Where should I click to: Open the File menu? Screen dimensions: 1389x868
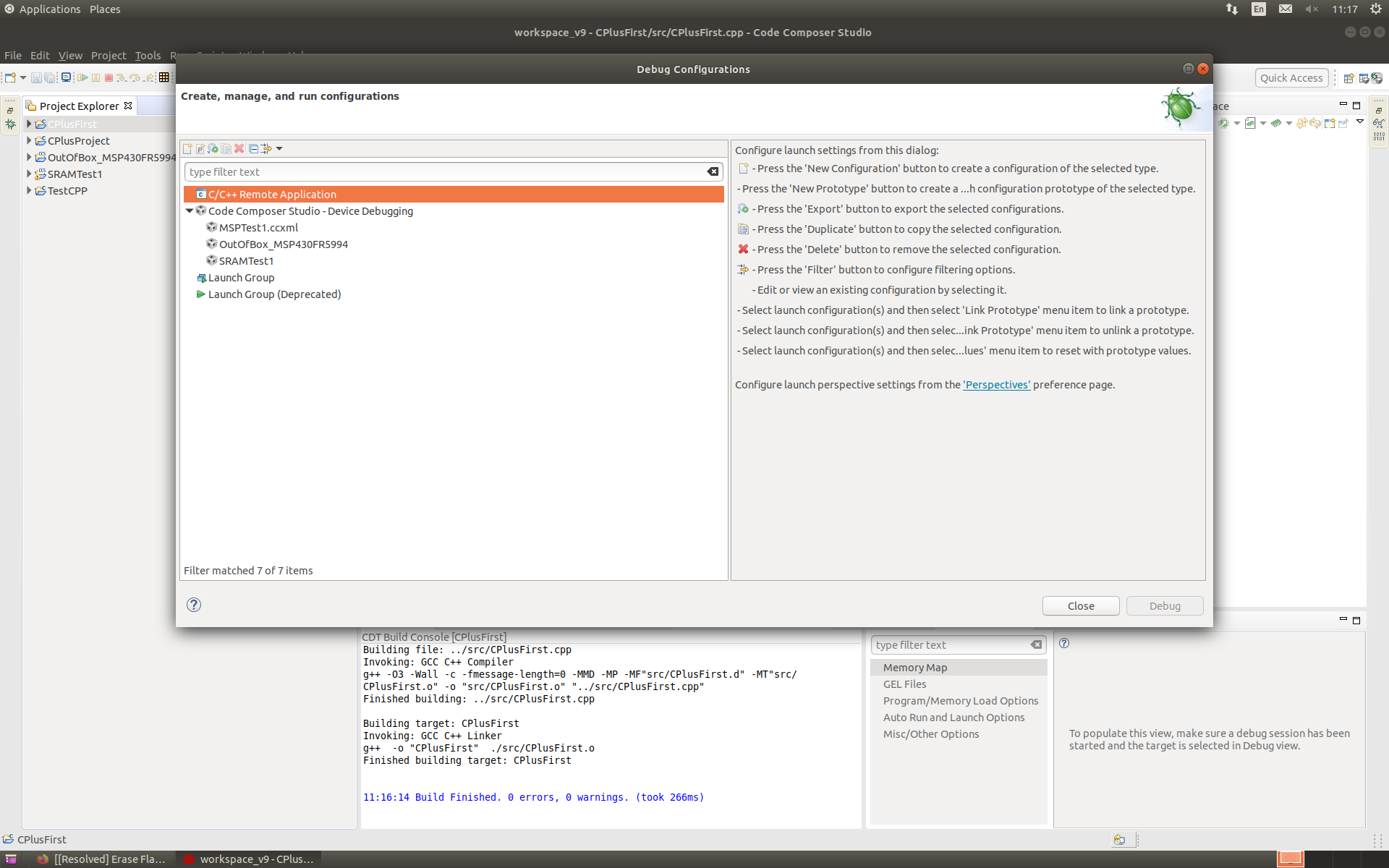point(13,56)
